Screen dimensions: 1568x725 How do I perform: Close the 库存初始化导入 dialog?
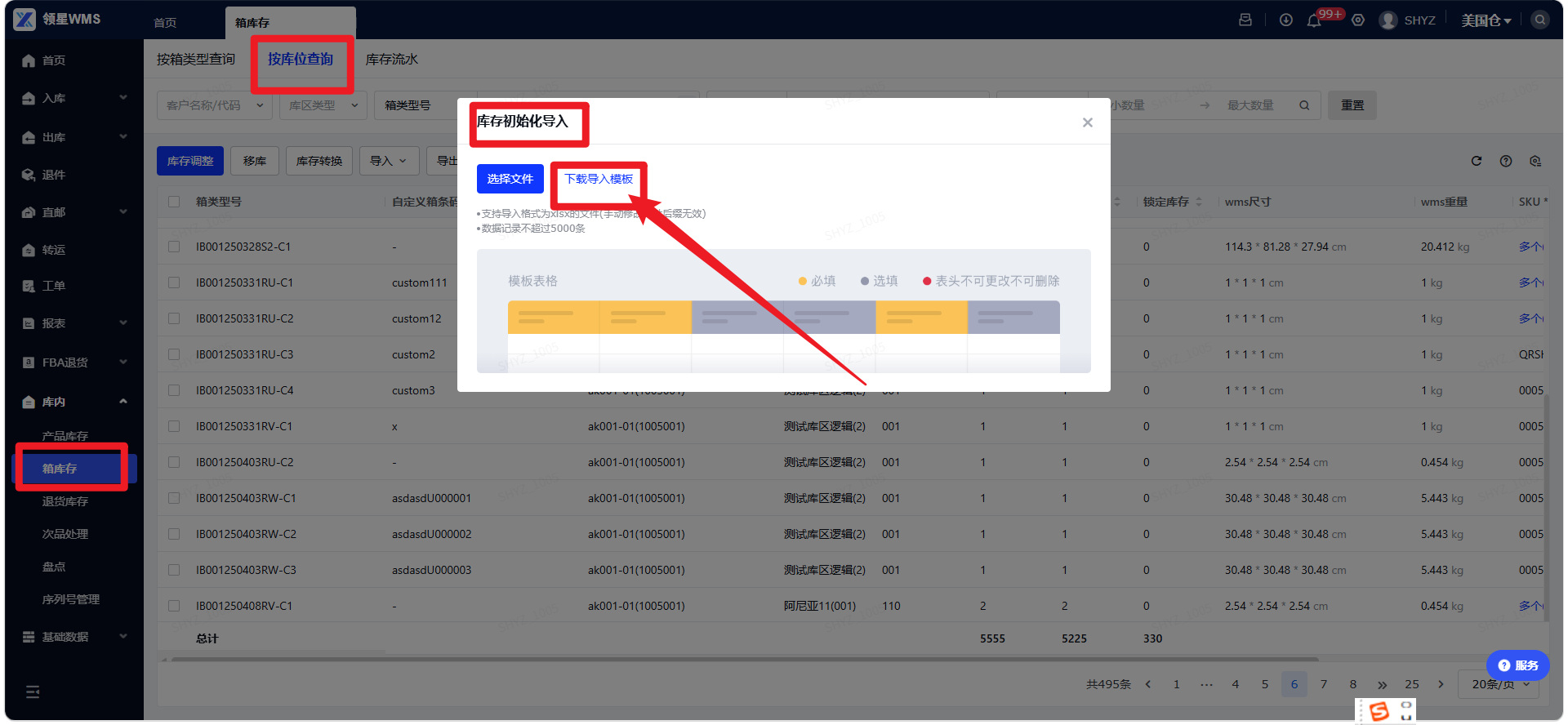tap(1088, 122)
